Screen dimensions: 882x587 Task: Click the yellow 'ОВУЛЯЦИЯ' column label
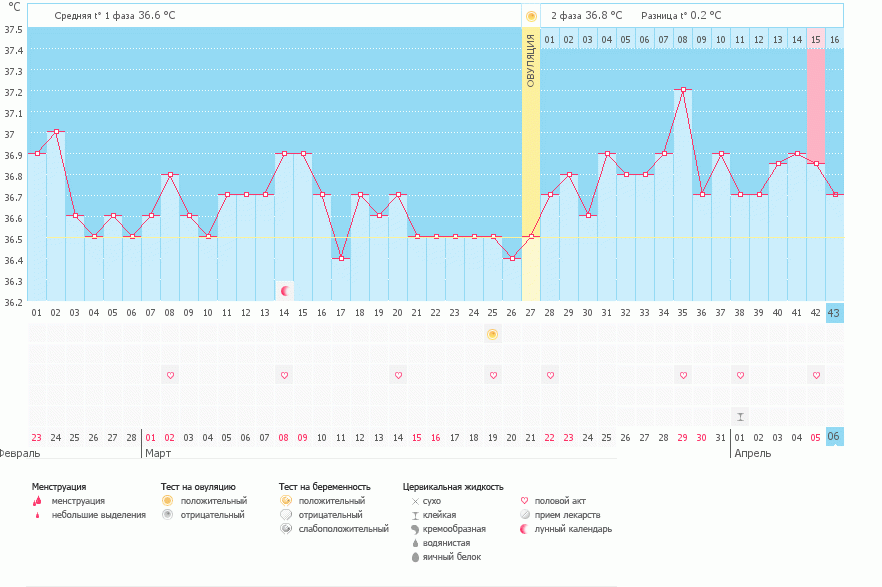tap(530, 61)
